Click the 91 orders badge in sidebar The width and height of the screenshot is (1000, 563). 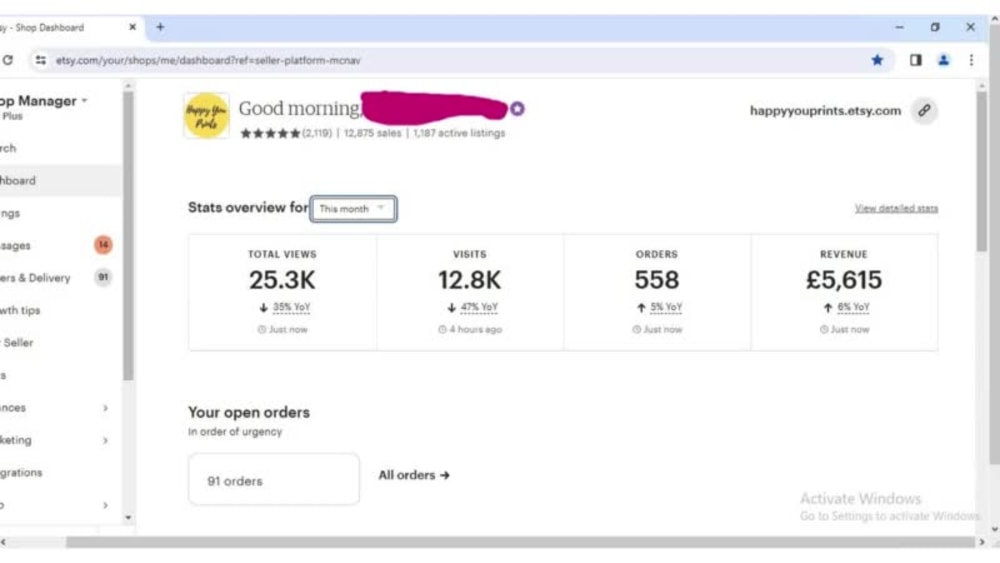point(103,277)
